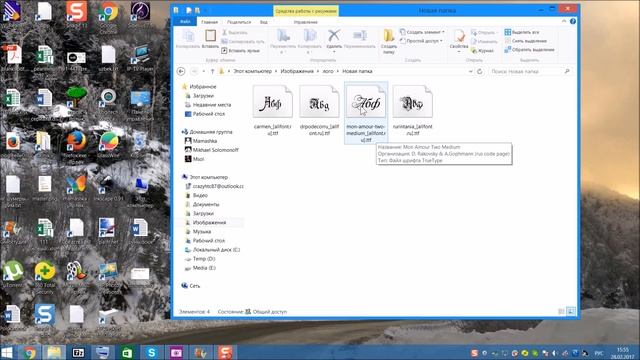
Task: Click the Refresh button by address bar
Action: pos(480,71)
